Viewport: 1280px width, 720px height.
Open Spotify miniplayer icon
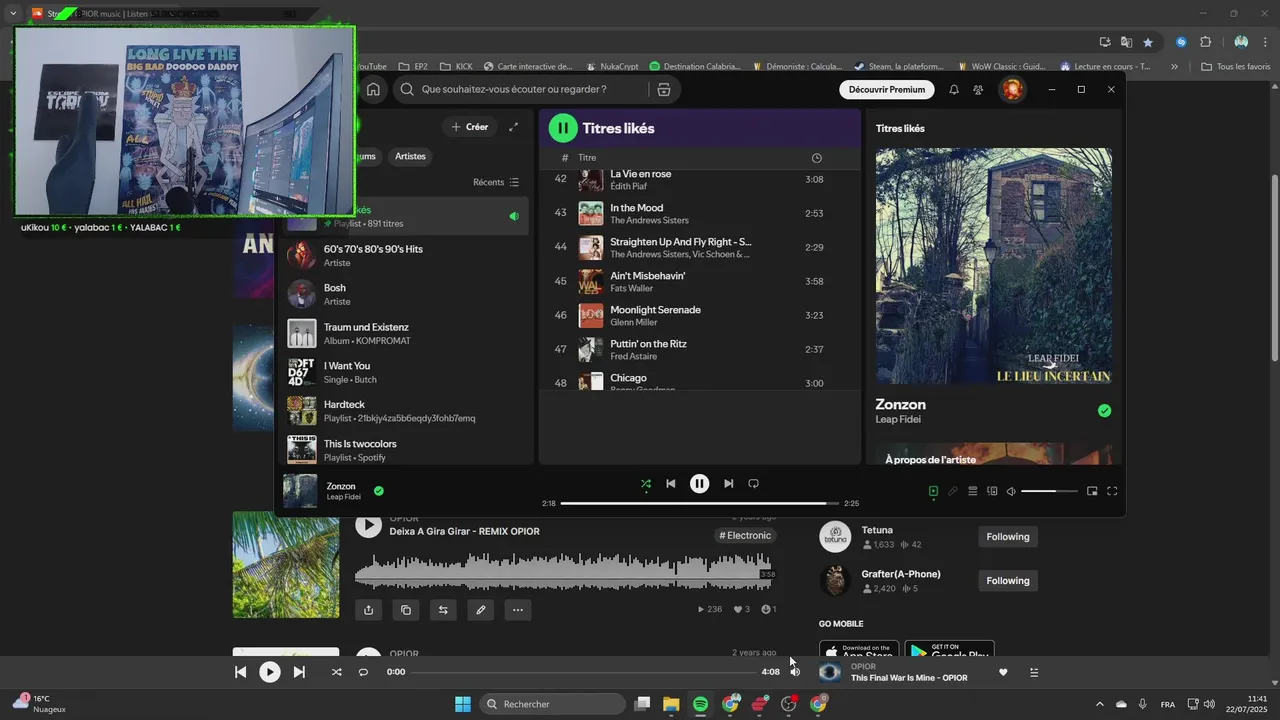click(x=1092, y=491)
